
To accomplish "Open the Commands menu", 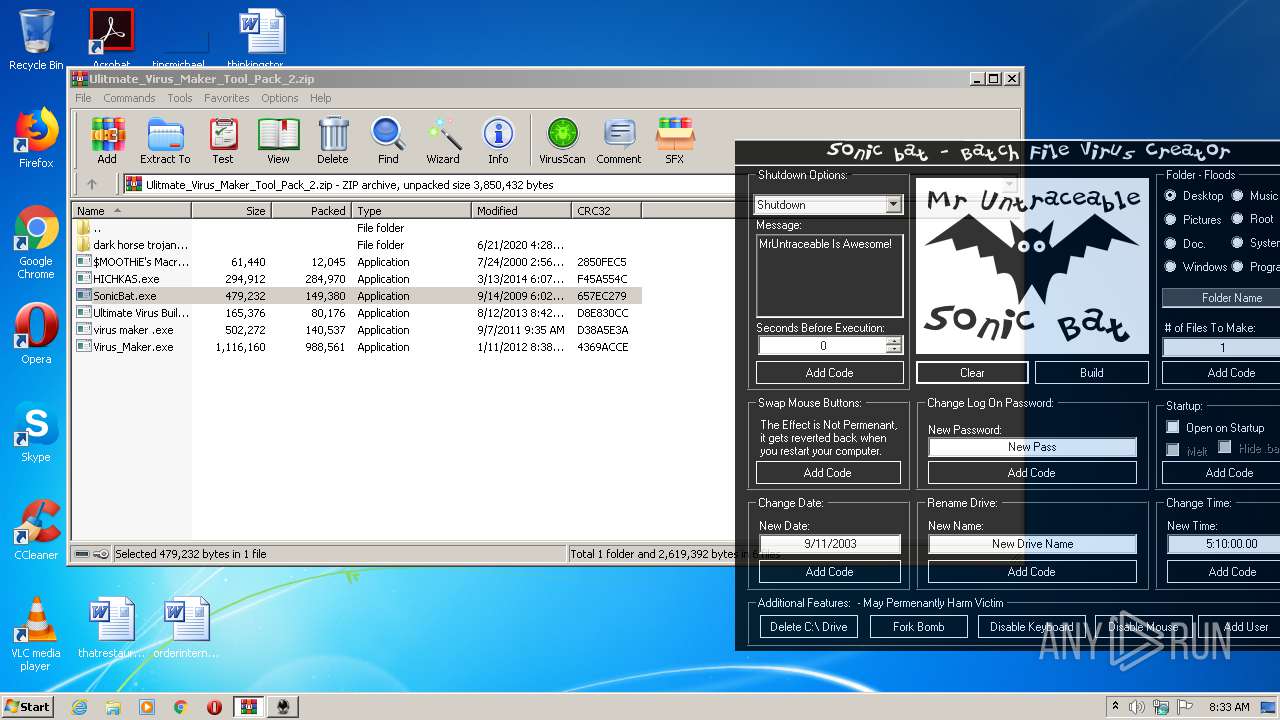I will (129, 98).
